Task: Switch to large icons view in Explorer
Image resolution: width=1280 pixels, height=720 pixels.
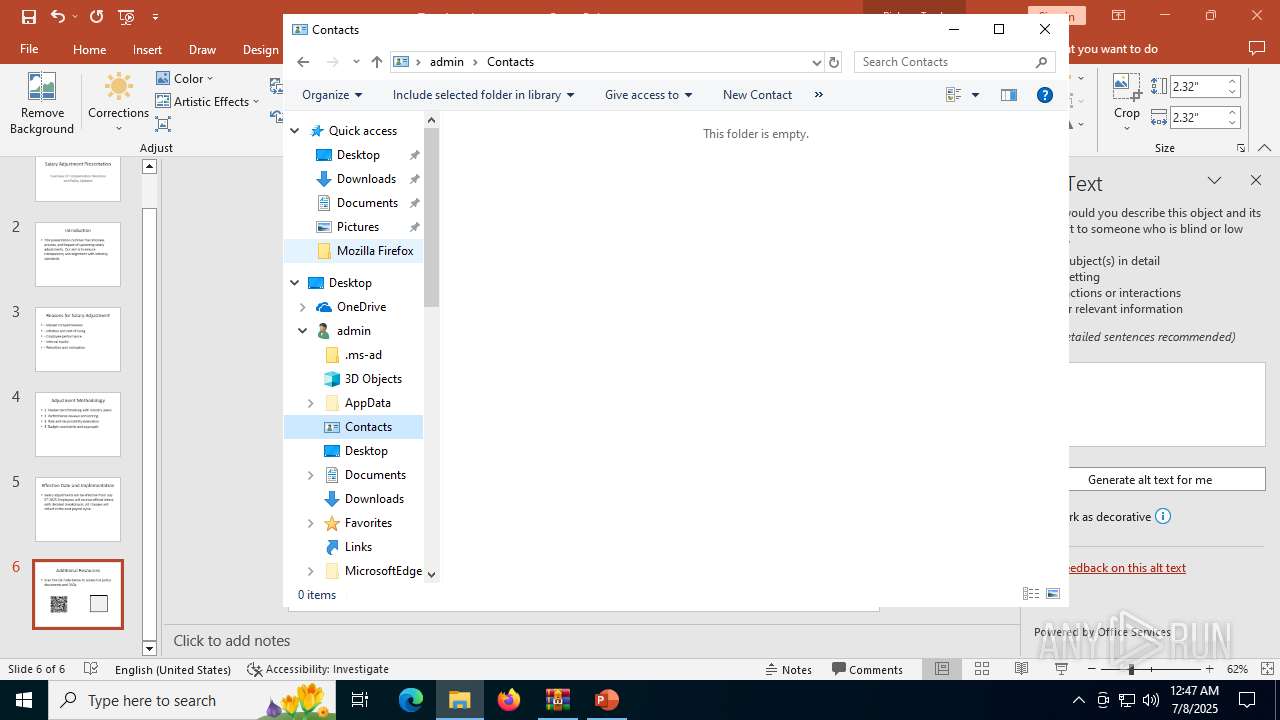Action: click(x=1052, y=594)
